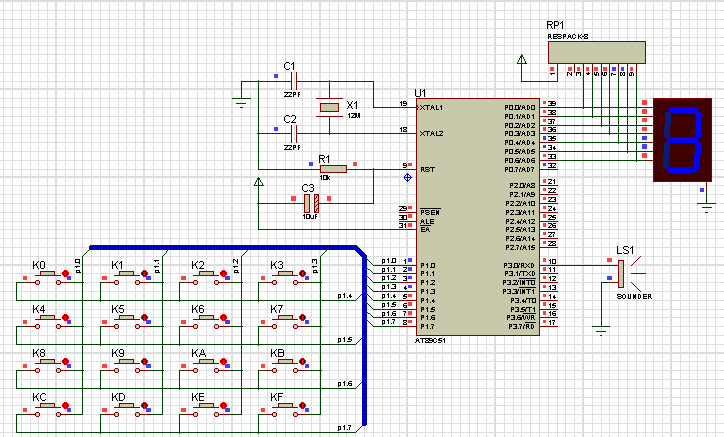Select the KC push button symbol
Screen dimensions: 724x437
click(48, 410)
